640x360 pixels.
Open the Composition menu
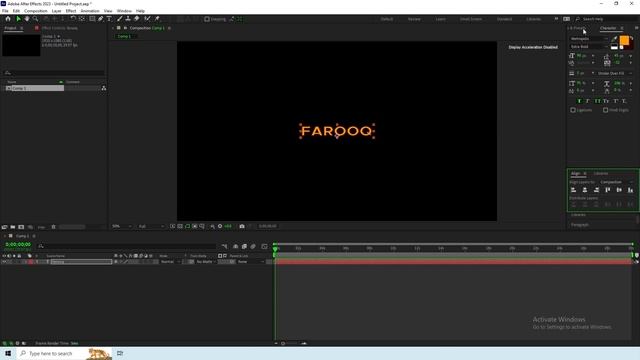(x=36, y=11)
